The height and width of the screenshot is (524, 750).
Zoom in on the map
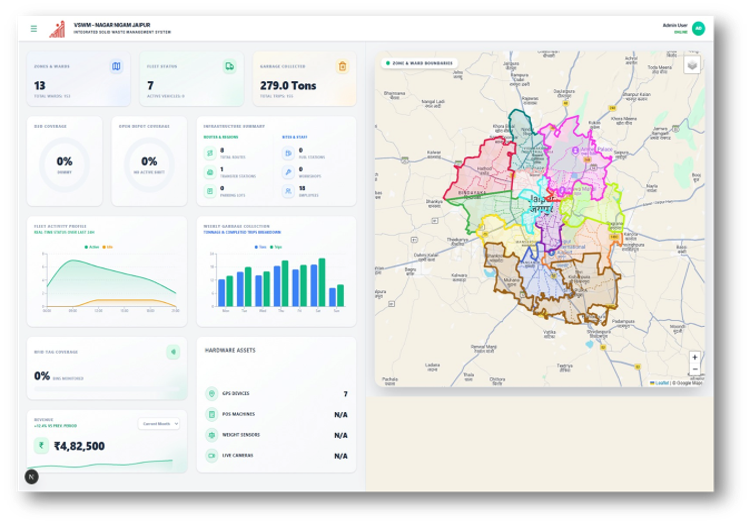(x=695, y=357)
